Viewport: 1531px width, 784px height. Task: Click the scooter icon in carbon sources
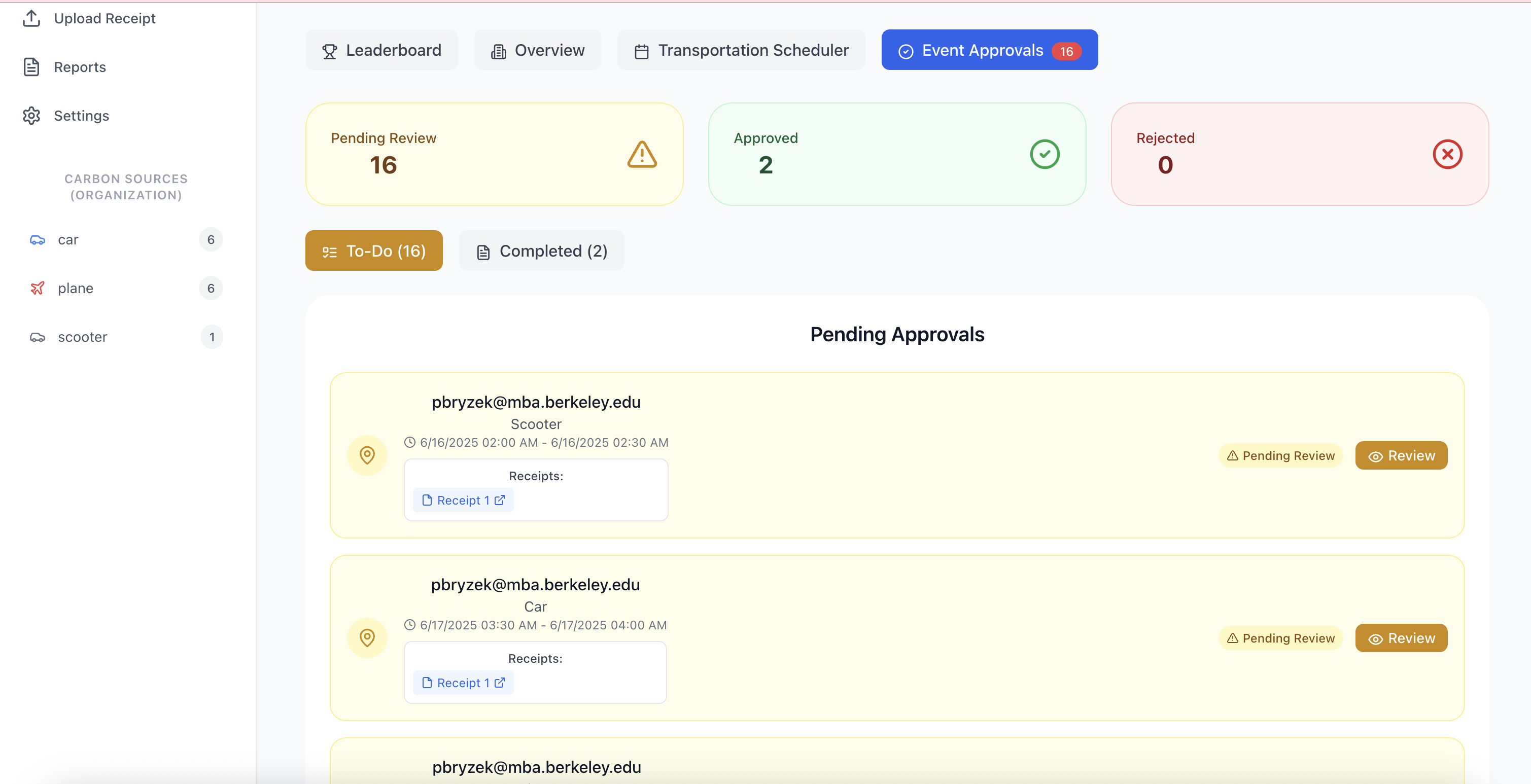[38, 337]
